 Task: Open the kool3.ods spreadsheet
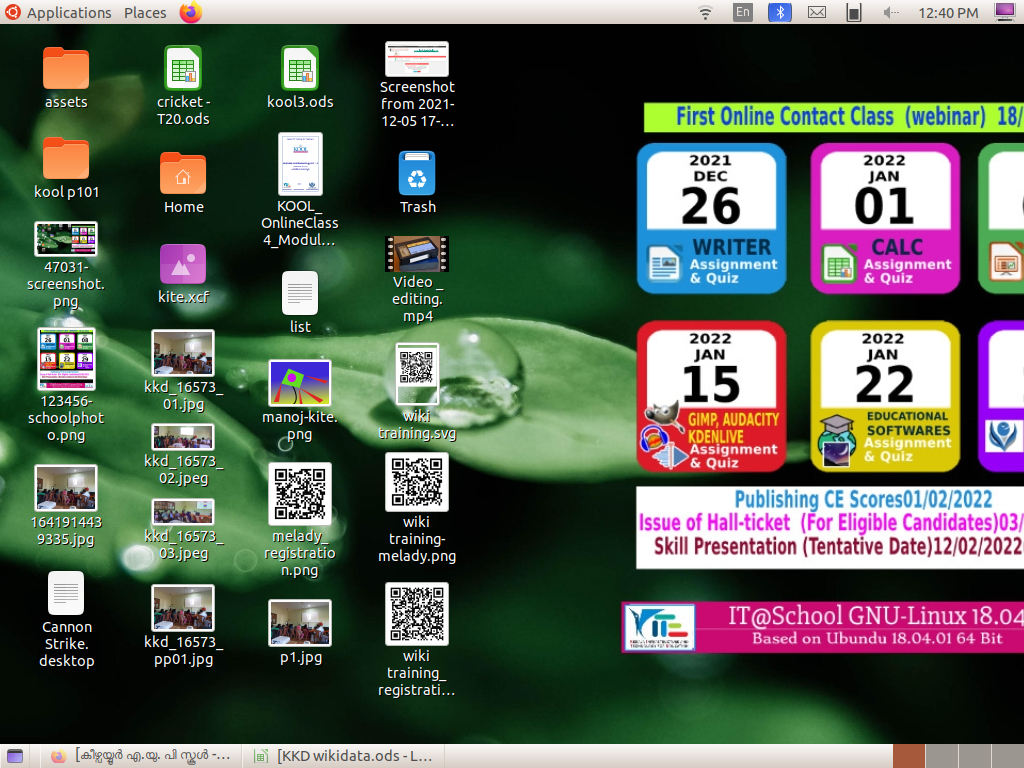point(300,69)
